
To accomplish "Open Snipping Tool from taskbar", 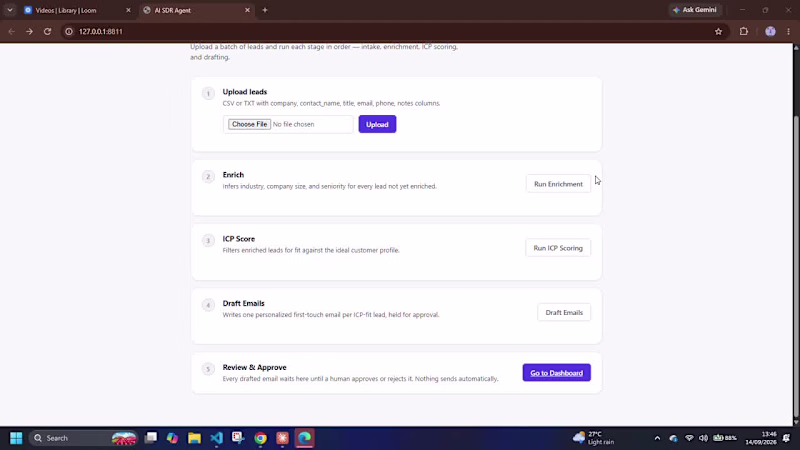I will coord(238,438).
